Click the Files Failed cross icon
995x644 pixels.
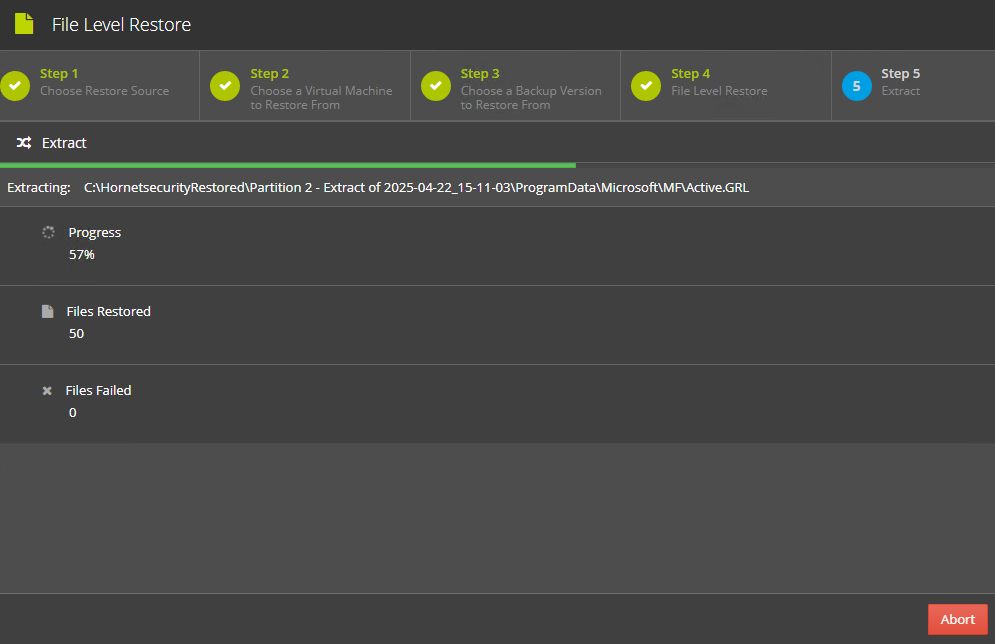47,391
